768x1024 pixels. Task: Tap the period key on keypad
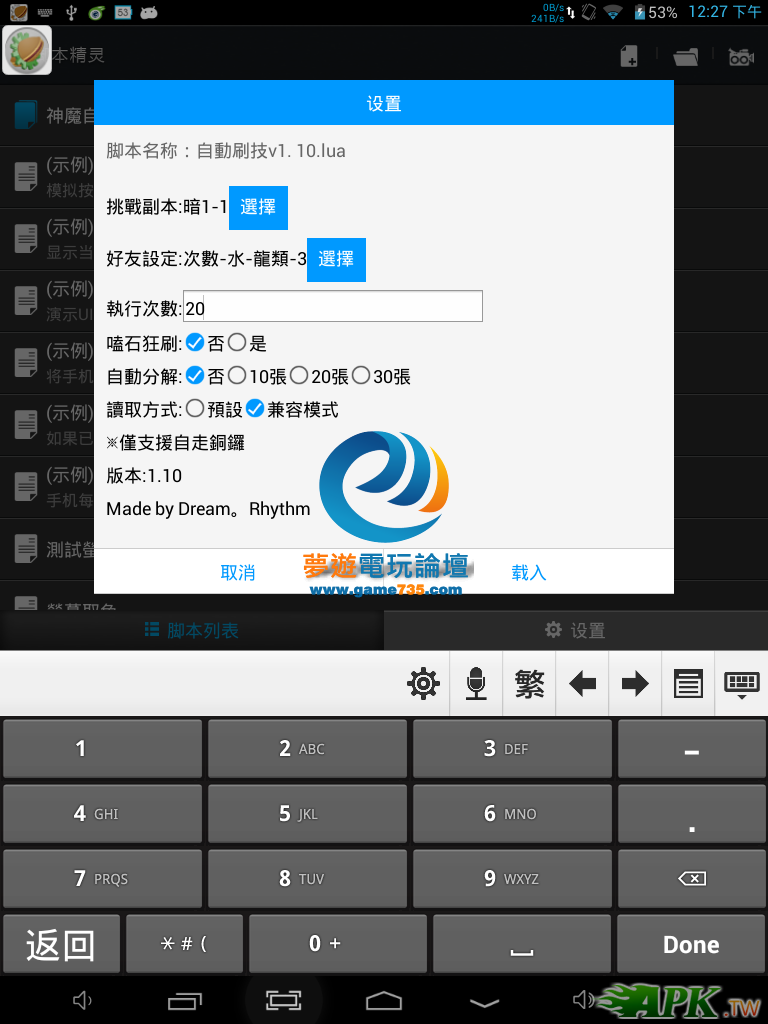click(x=692, y=814)
